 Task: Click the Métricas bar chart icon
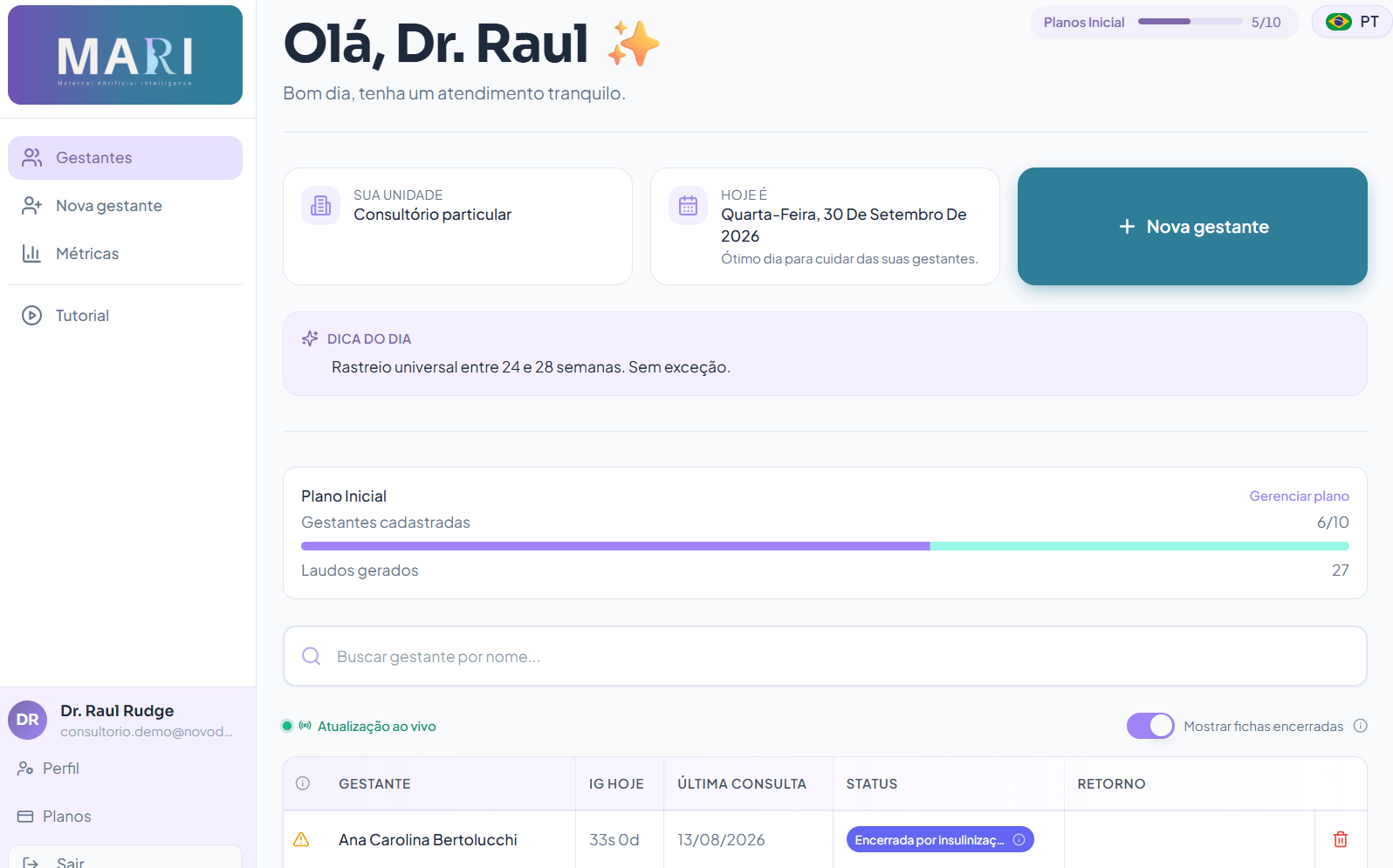31,254
